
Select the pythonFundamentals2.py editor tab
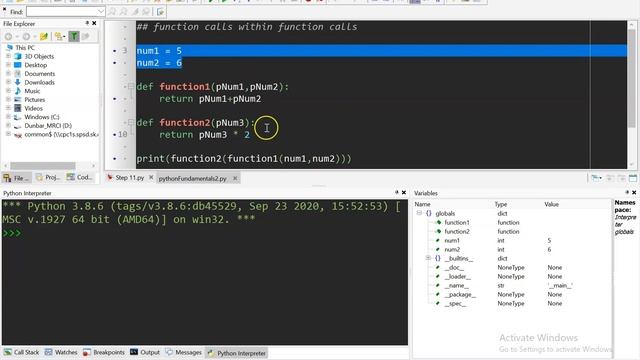(192, 178)
